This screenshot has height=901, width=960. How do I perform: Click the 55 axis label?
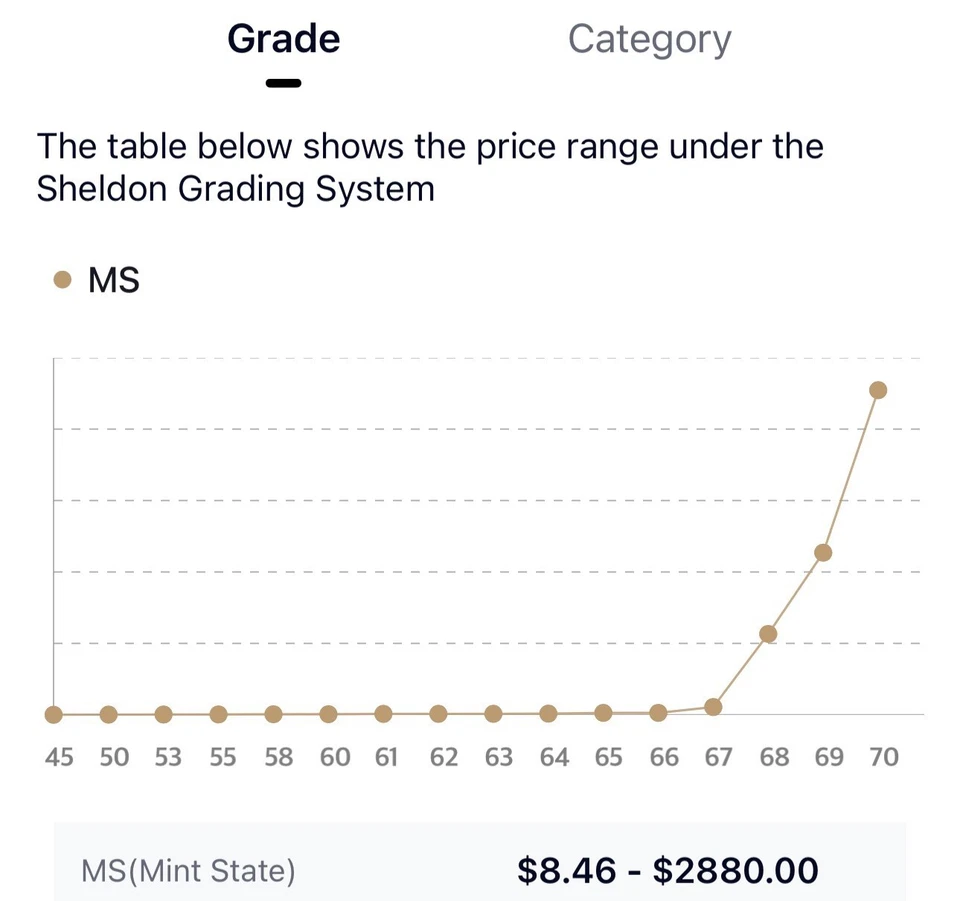coord(223,758)
